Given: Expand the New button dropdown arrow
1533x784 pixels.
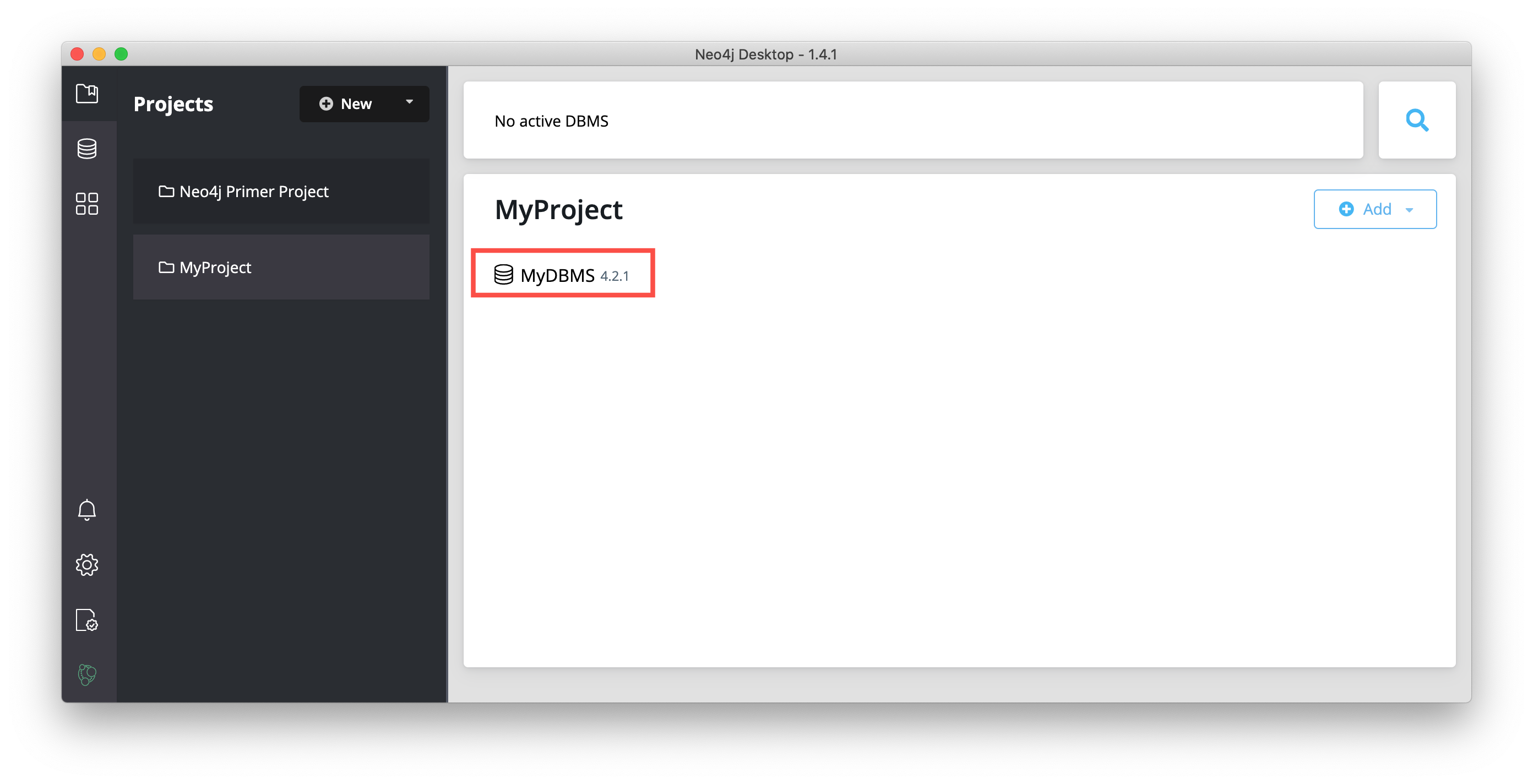Looking at the screenshot, I should click(410, 102).
